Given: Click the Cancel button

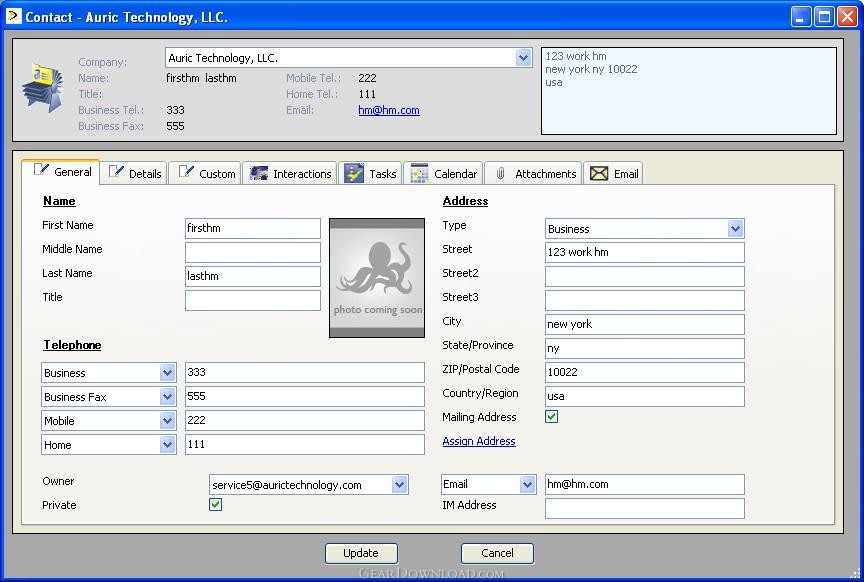Looking at the screenshot, I should click(x=497, y=553).
